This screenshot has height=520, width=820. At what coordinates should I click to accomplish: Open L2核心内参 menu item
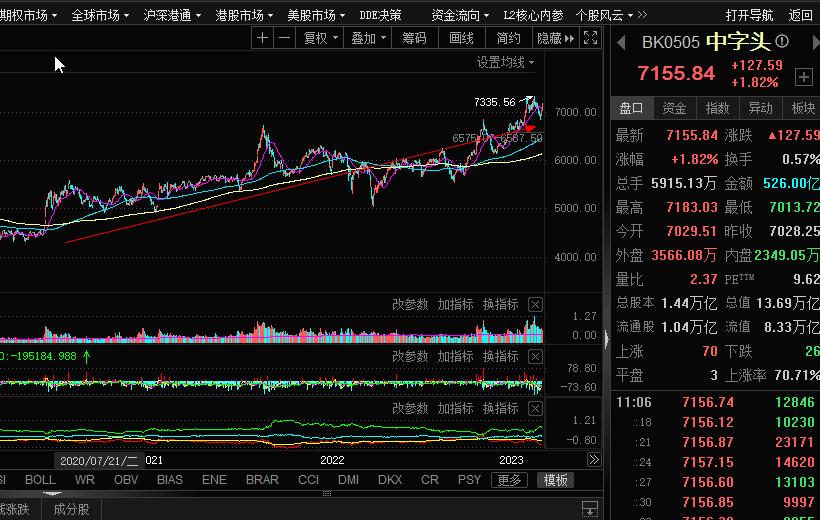[x=533, y=16]
